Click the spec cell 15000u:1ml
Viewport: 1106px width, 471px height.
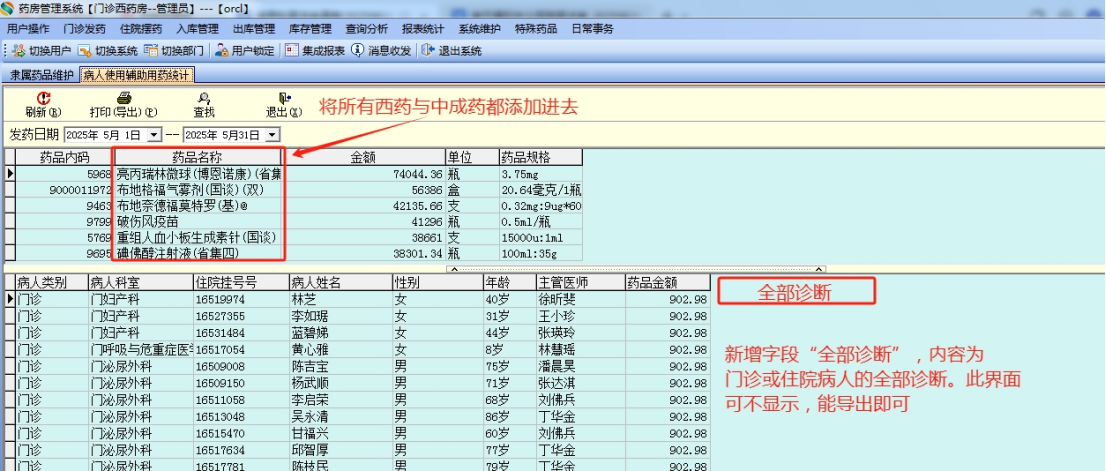540,238
